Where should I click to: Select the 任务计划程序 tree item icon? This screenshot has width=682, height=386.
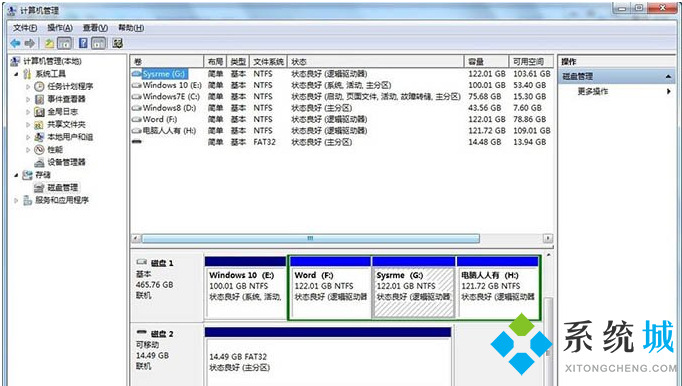point(40,86)
